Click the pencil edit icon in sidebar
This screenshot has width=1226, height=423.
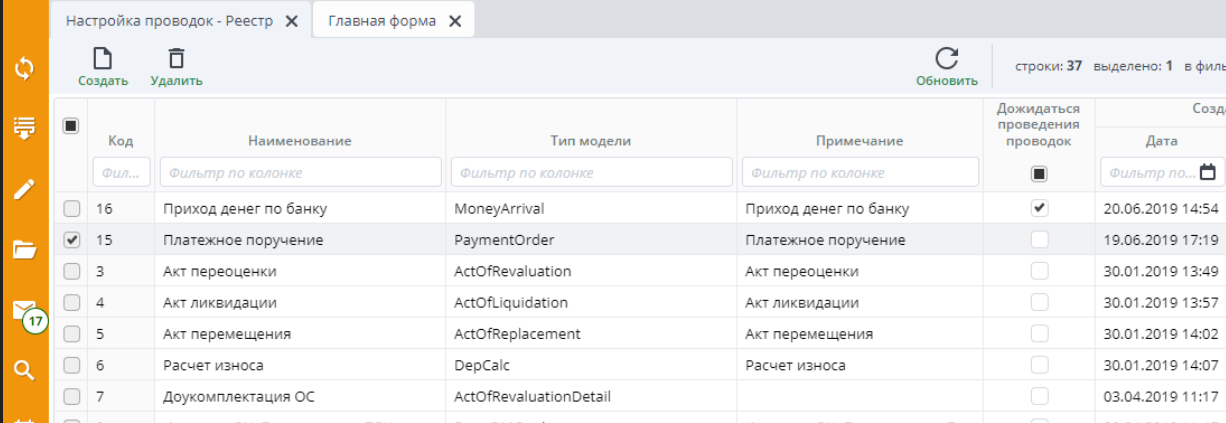tap(24, 189)
